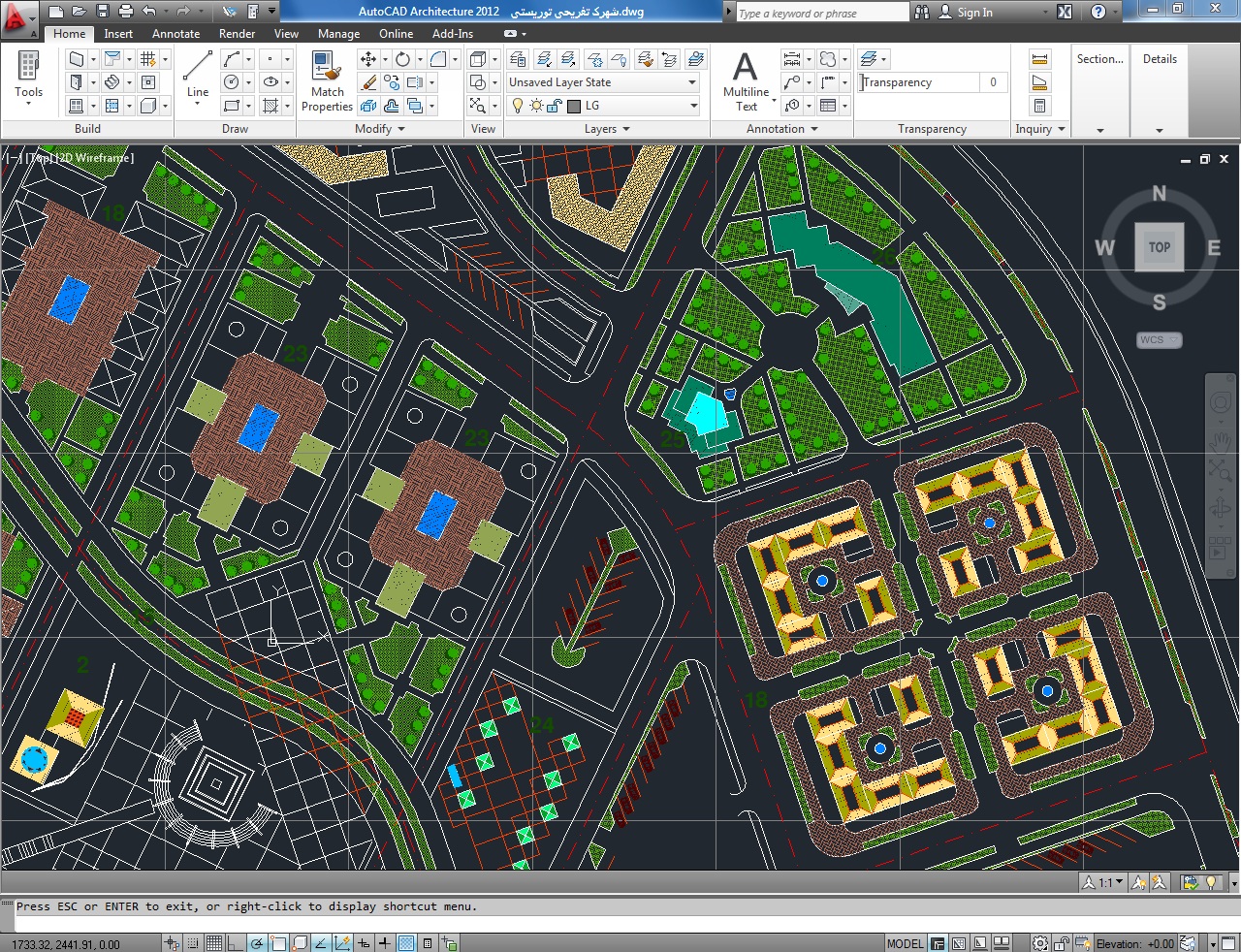Click the Door tool in Build panel

(x=76, y=82)
